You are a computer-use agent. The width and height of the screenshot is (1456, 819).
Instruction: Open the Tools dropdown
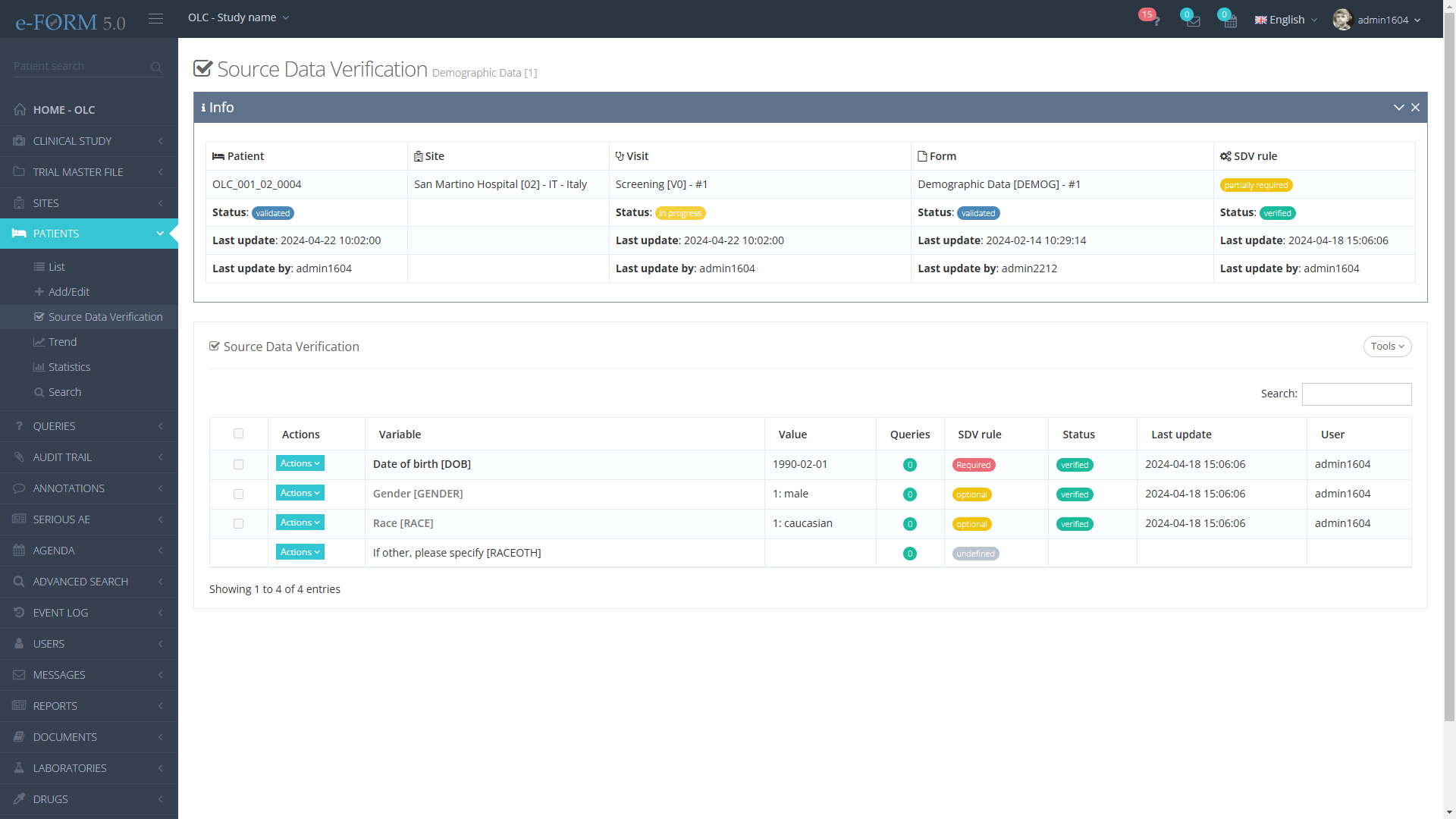1386,347
